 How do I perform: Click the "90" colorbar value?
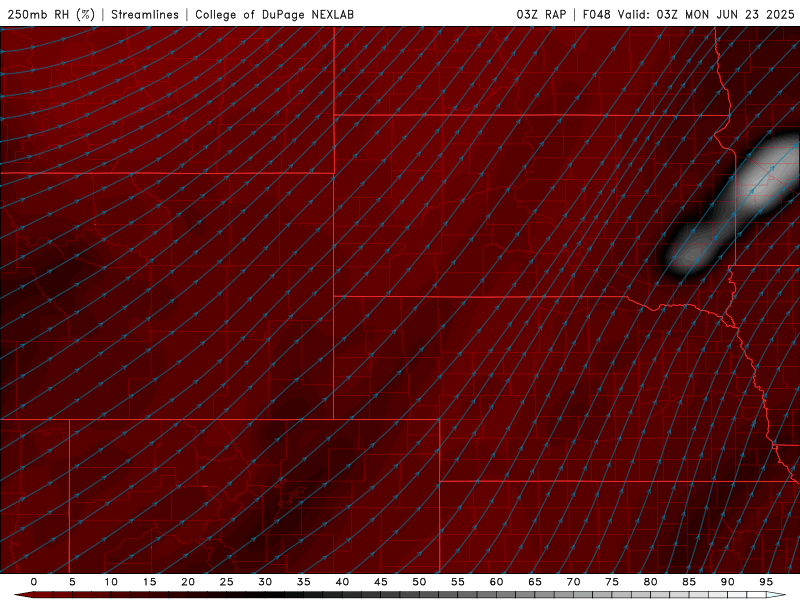pos(728,582)
